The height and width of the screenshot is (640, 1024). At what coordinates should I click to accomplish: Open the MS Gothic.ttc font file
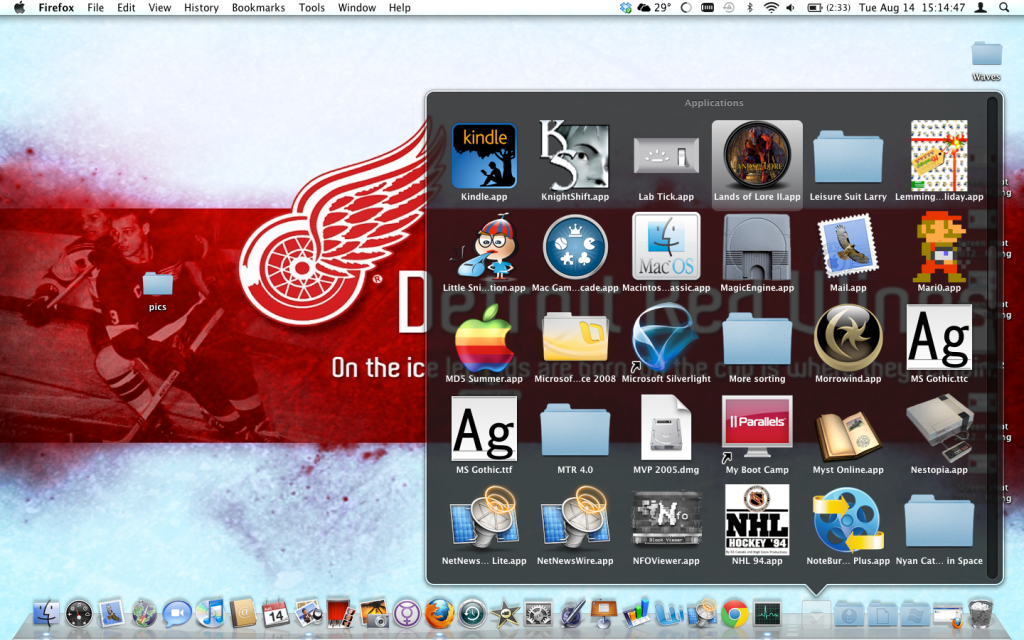(939, 338)
